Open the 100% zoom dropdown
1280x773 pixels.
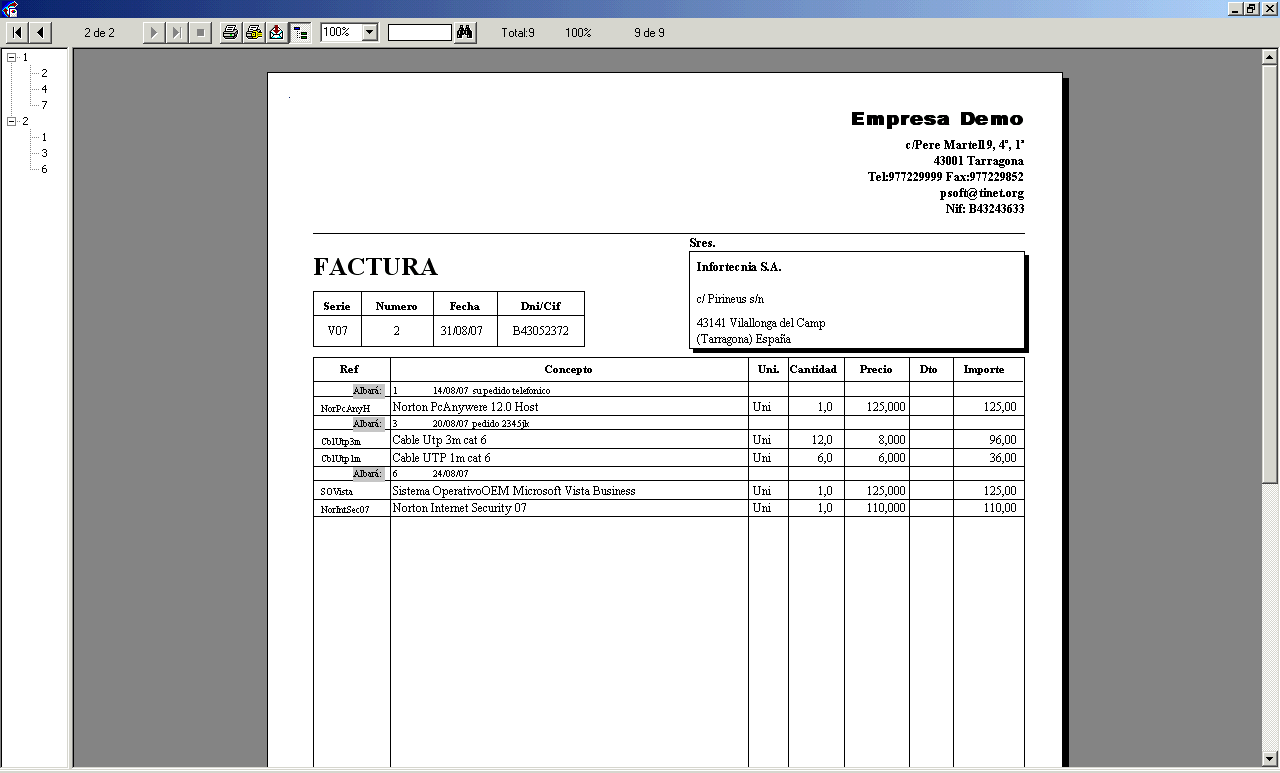369,33
